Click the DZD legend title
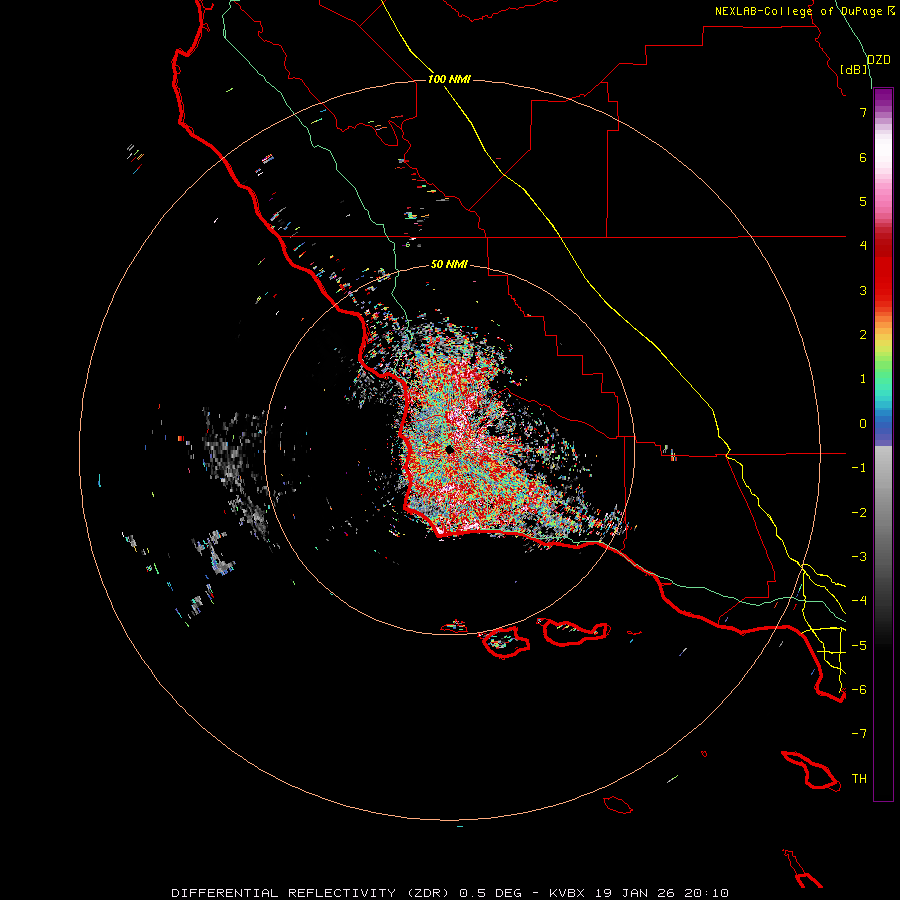900x900 pixels. tap(879, 60)
